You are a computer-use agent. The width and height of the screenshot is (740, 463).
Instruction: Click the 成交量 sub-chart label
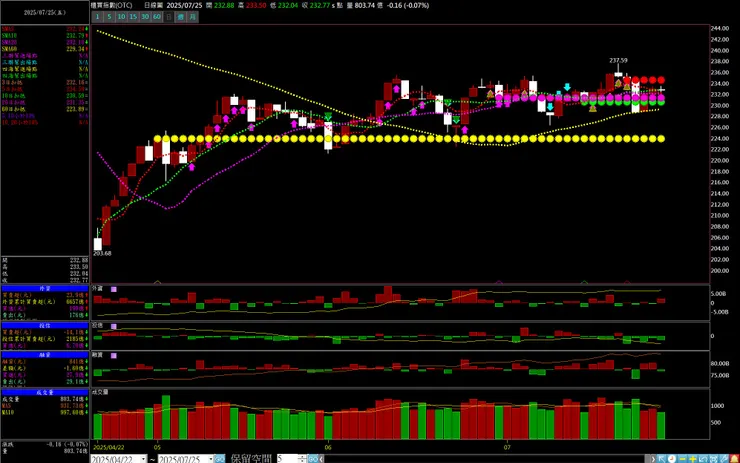click(x=100, y=392)
